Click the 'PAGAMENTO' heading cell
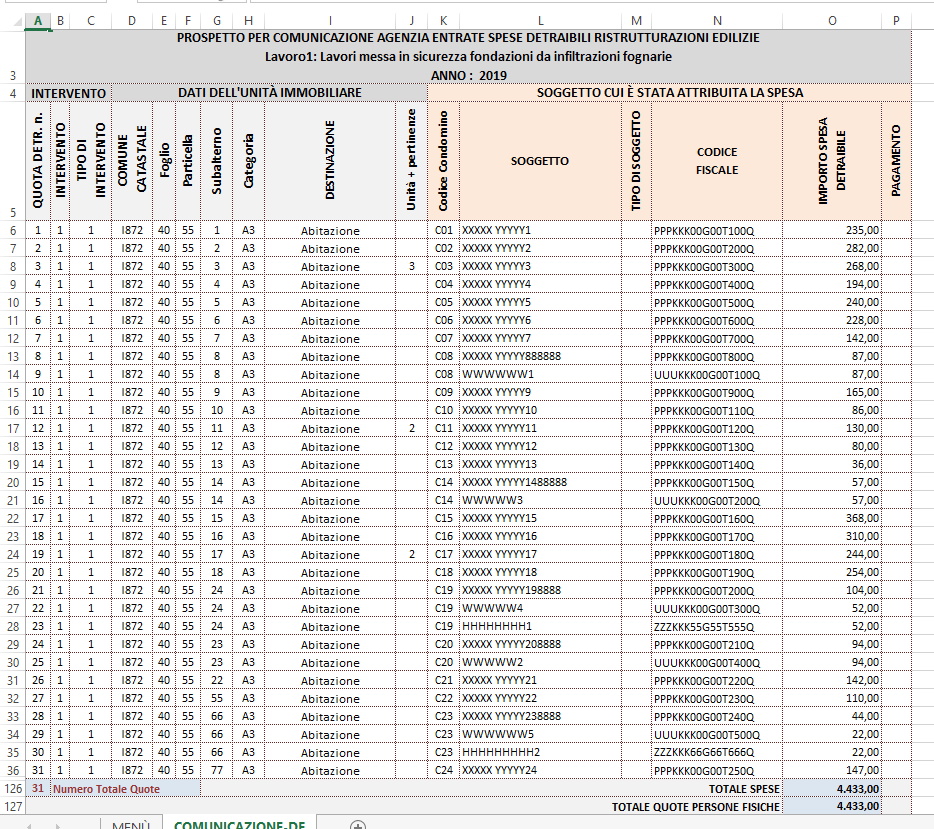This screenshot has width=934, height=829. coord(896,161)
